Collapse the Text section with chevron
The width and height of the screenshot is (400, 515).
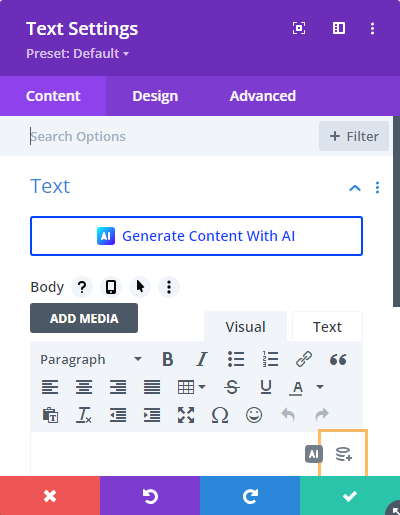click(x=355, y=188)
